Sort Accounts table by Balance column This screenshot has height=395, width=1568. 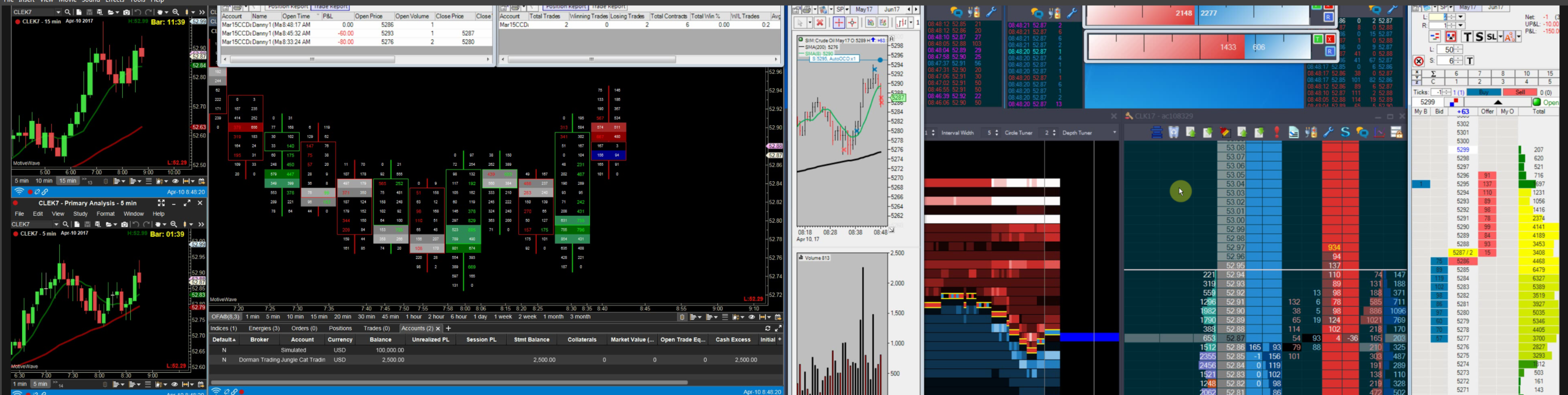click(380, 340)
